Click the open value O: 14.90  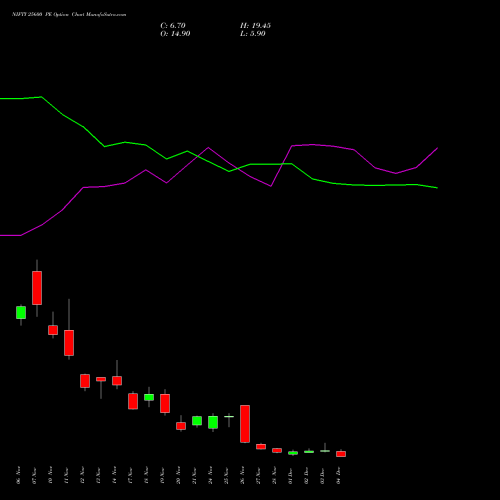pyautogui.click(x=175, y=34)
